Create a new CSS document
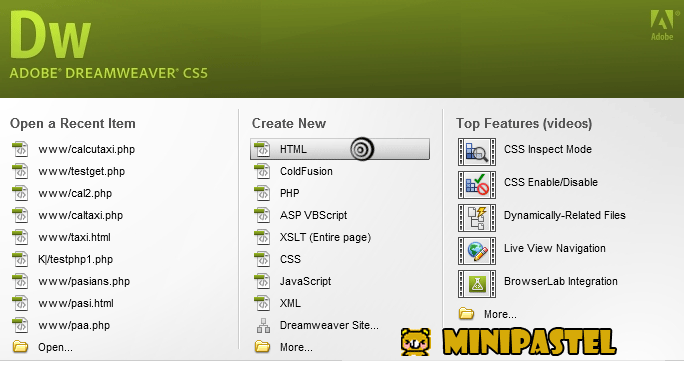The image size is (684, 368). coord(290,259)
